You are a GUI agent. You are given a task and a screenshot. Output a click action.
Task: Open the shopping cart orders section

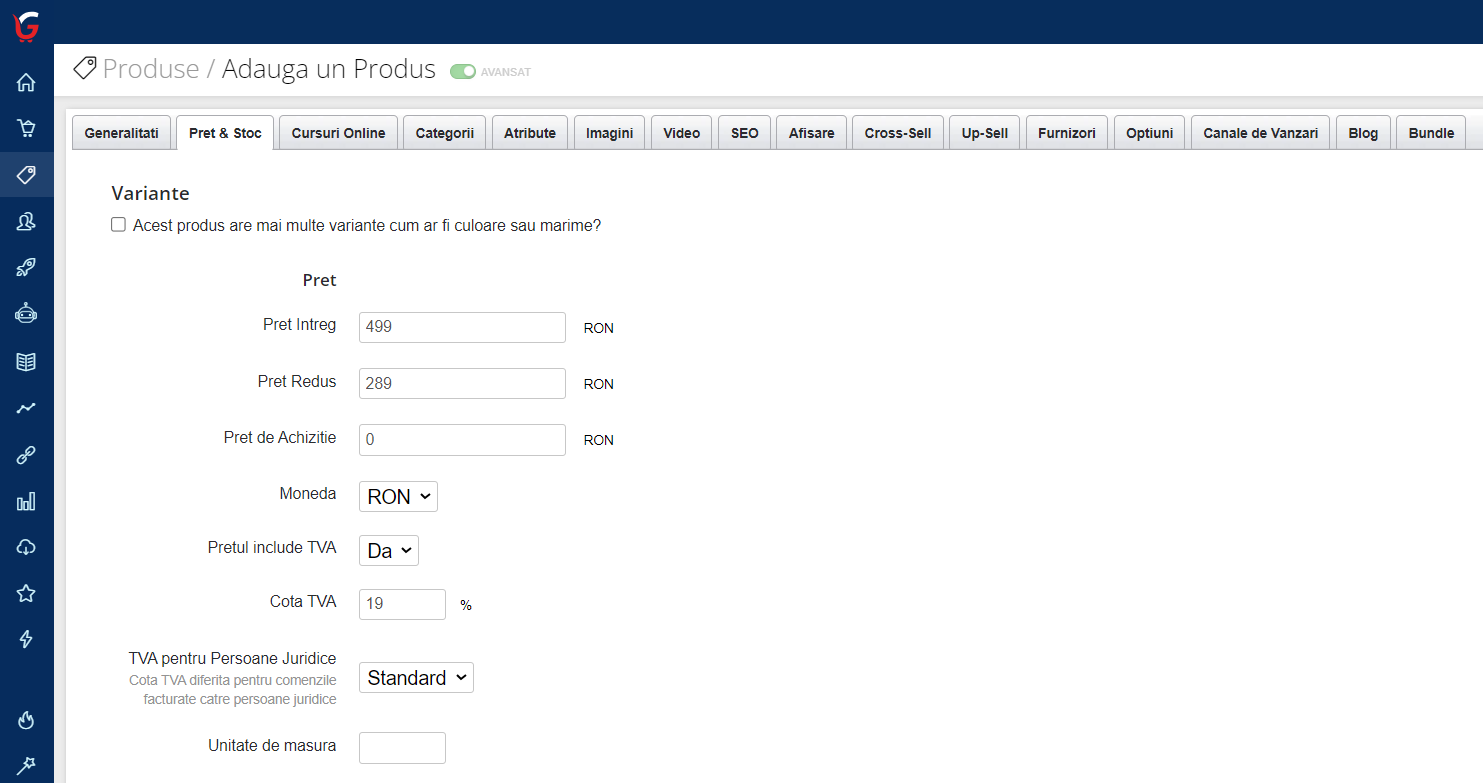26,128
